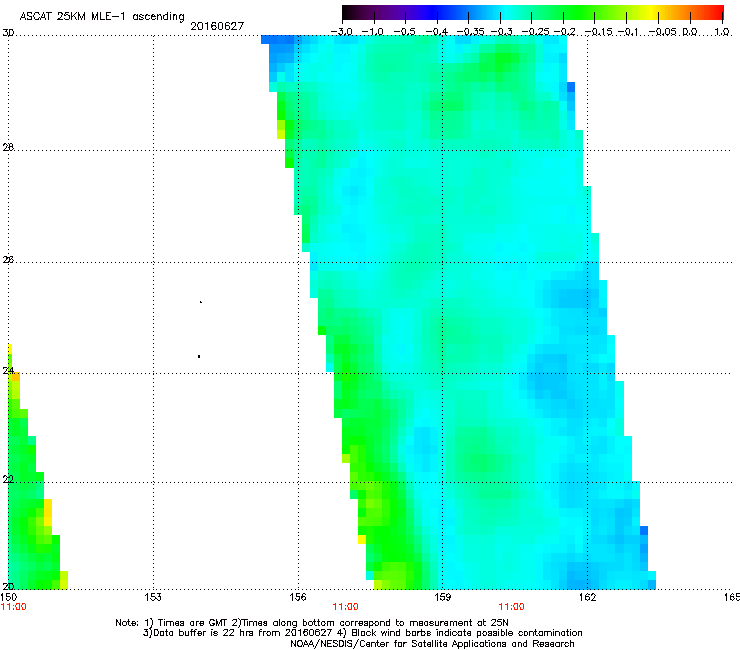Viewport: 740px width, 650px height.
Task: Click the '-0.4' color scale label
Action: pos(437,32)
